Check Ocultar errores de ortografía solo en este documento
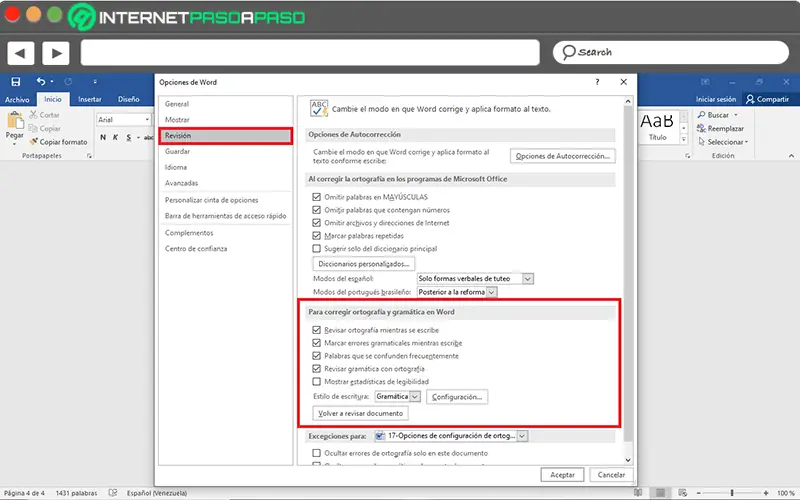This screenshot has height=500, width=800. point(316,453)
